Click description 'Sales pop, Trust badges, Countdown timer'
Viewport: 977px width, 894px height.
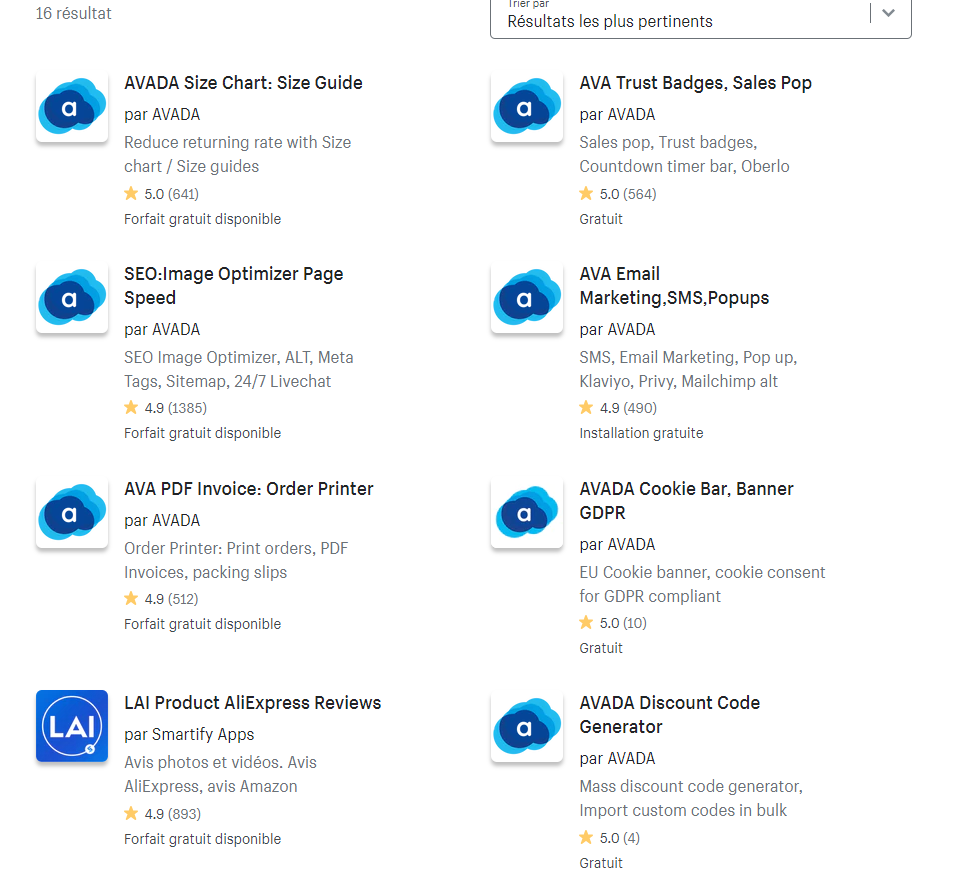pos(684,155)
